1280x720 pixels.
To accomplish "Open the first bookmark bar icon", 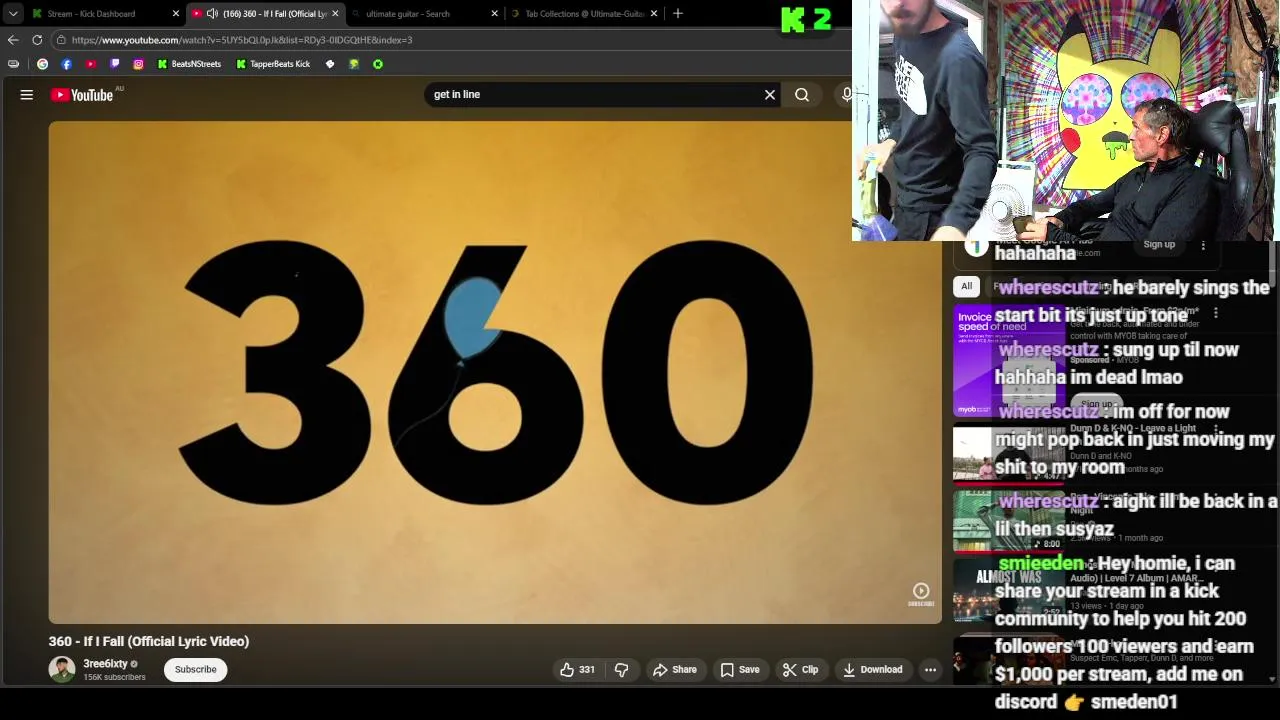I will tap(13, 64).
